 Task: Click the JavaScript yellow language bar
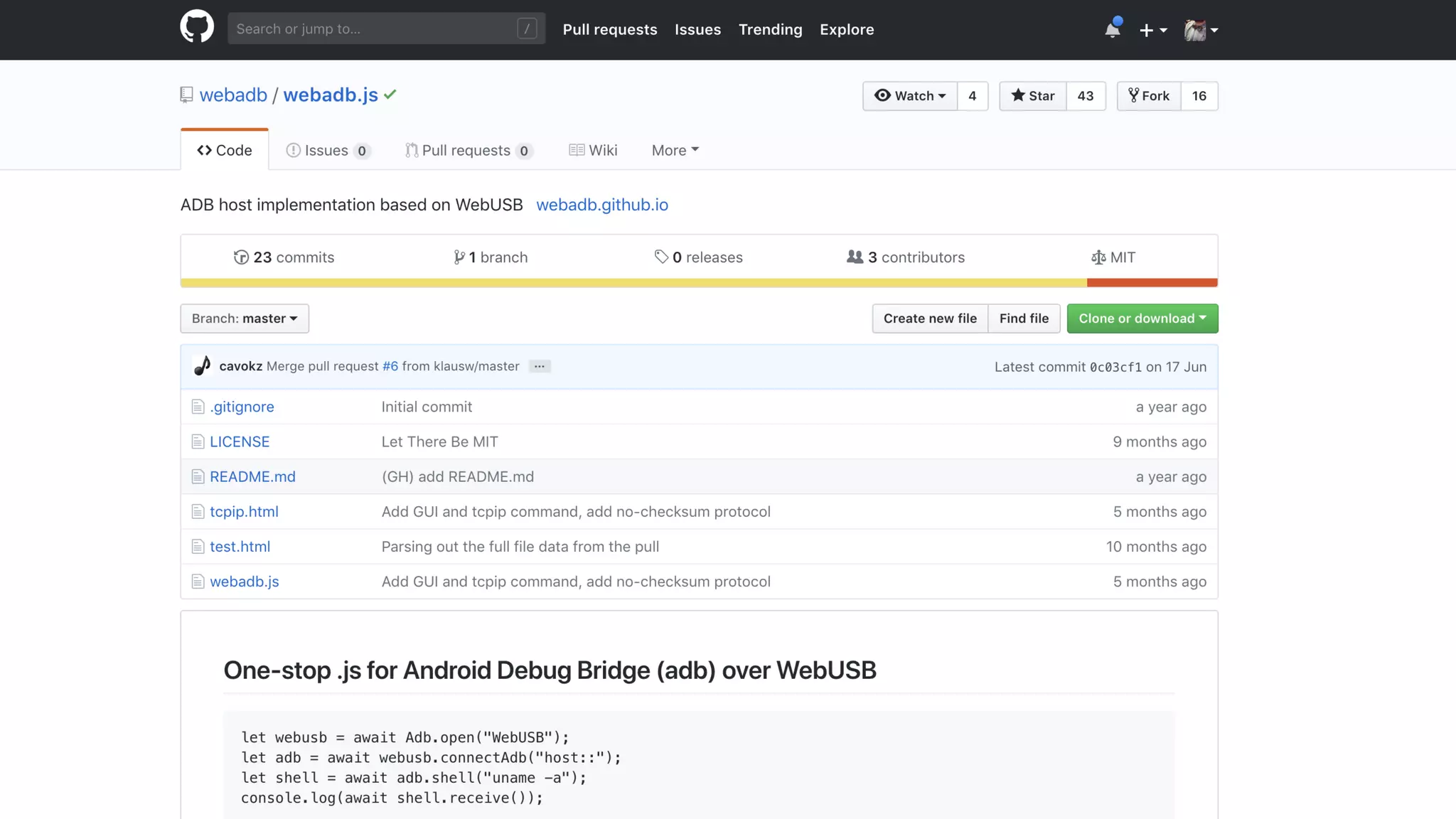click(x=633, y=283)
